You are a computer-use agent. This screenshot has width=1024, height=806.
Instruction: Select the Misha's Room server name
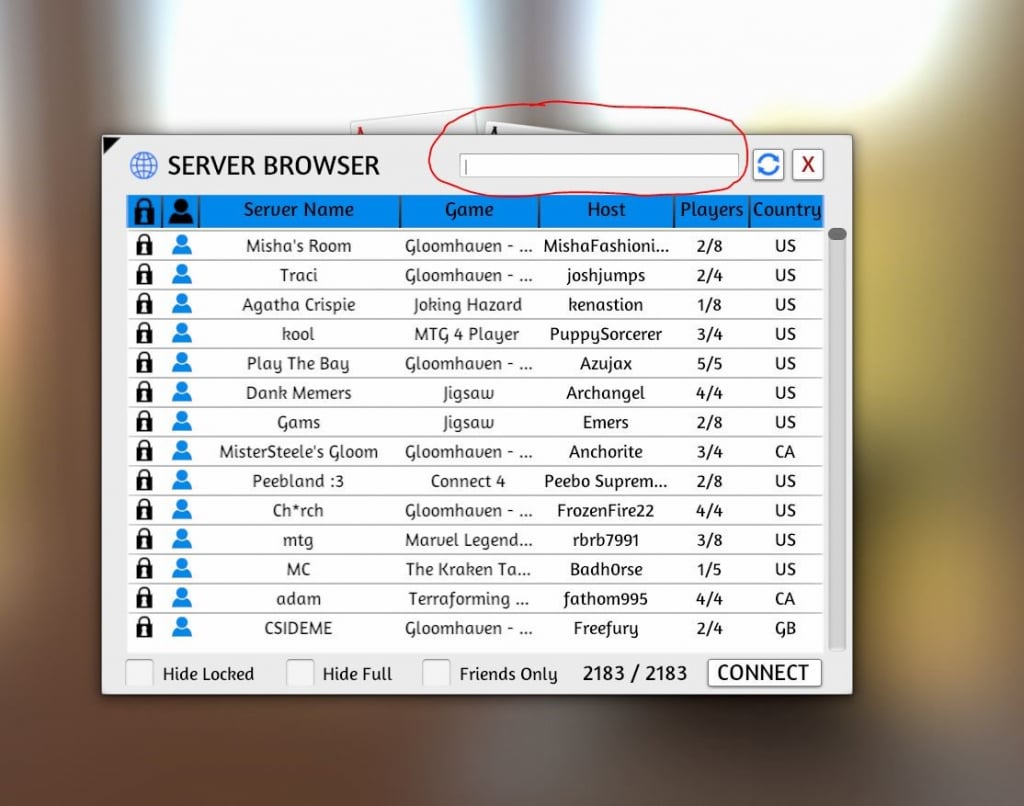[x=298, y=246]
